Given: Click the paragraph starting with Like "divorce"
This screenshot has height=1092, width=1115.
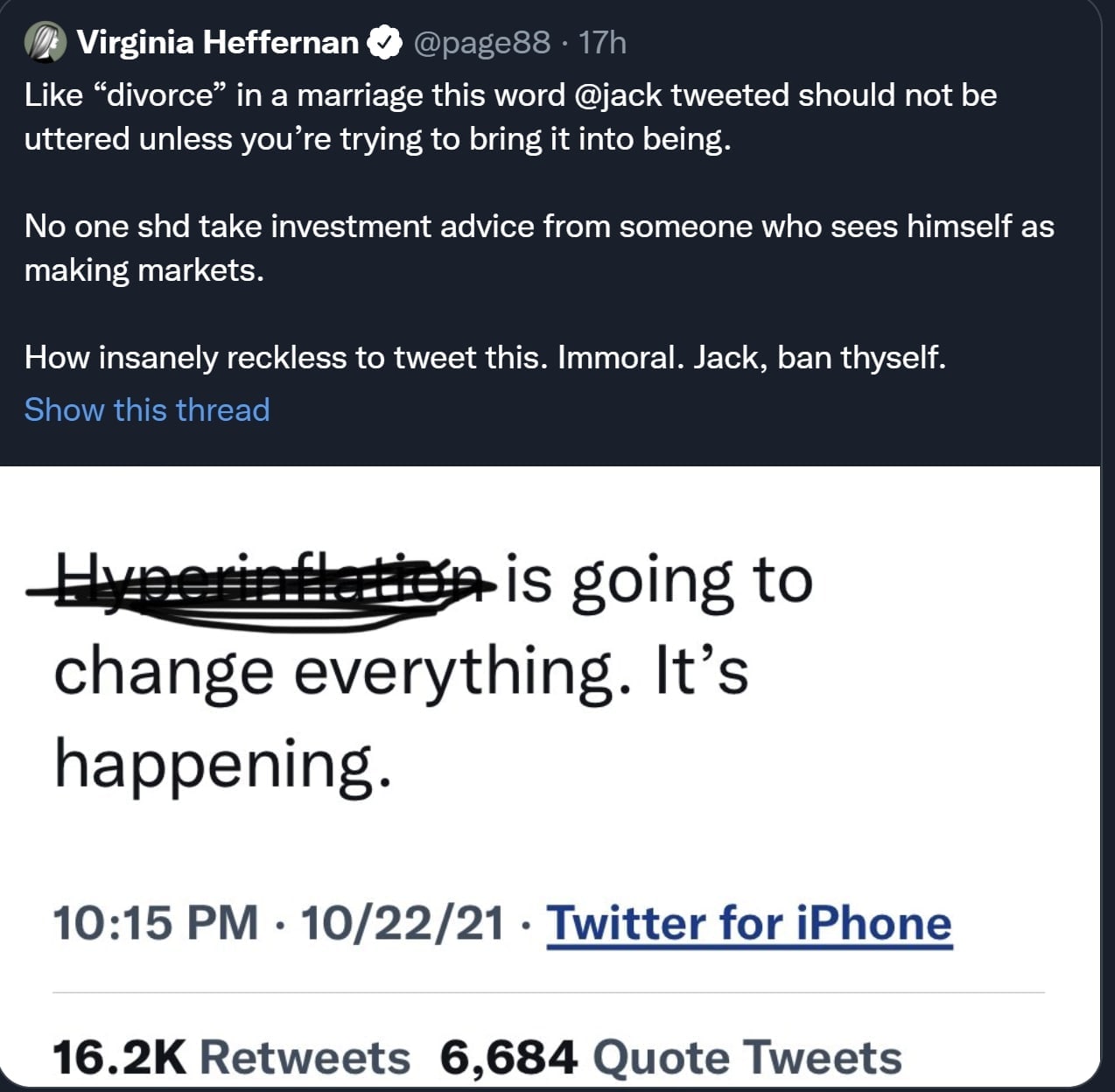Looking at the screenshot, I should [510, 116].
